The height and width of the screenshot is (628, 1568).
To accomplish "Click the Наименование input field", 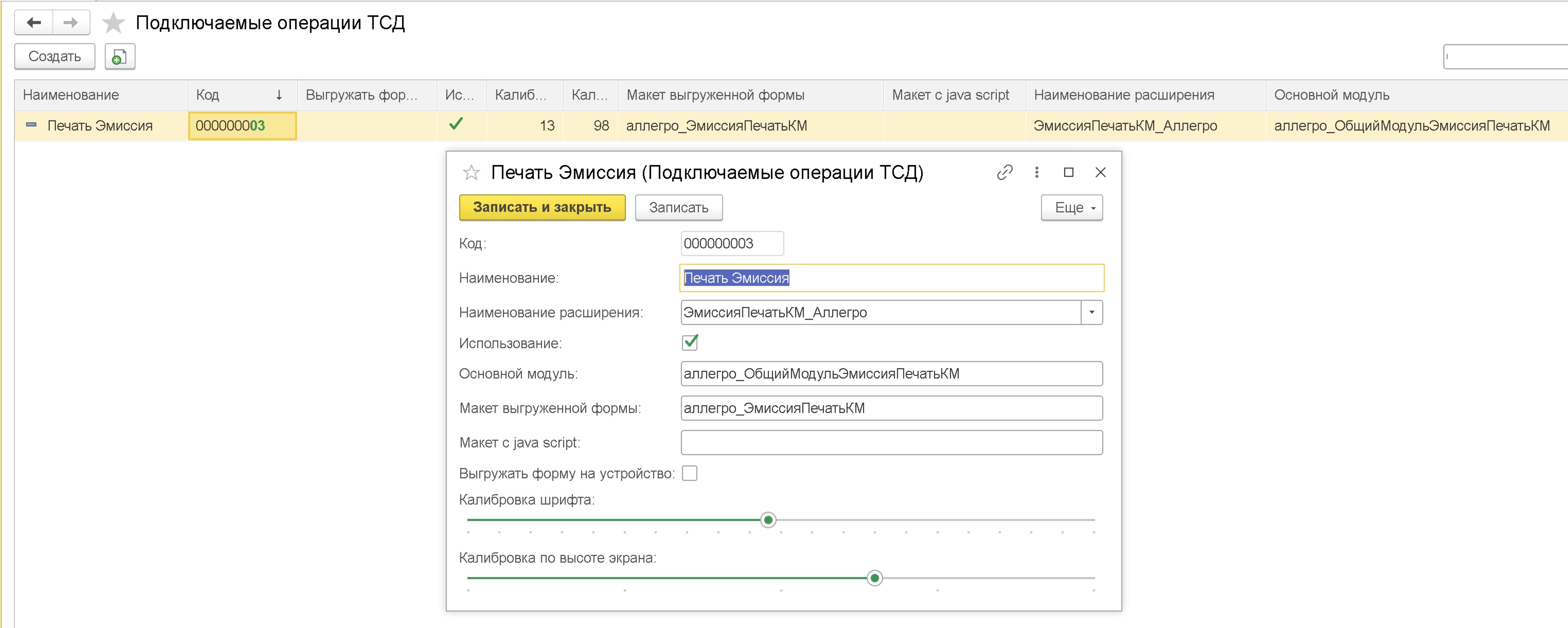I will click(892, 278).
